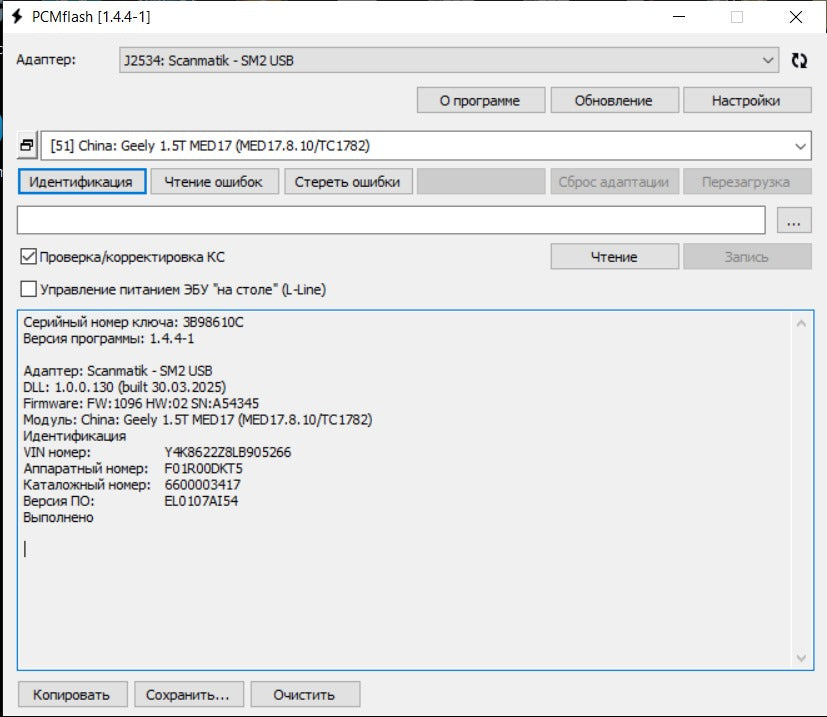This screenshot has height=717, width=827.
Task: Clear log with Очистить button
Action: pyautogui.click(x=305, y=694)
